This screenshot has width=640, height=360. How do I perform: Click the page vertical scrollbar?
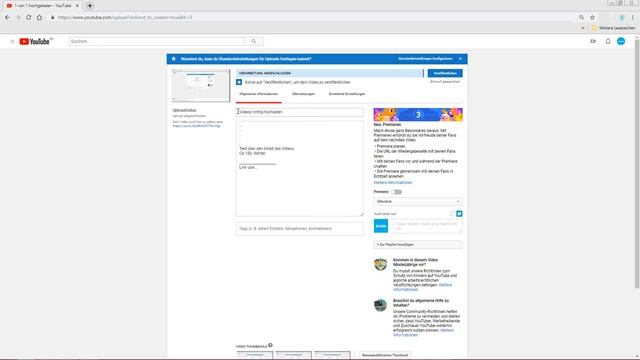point(637,163)
